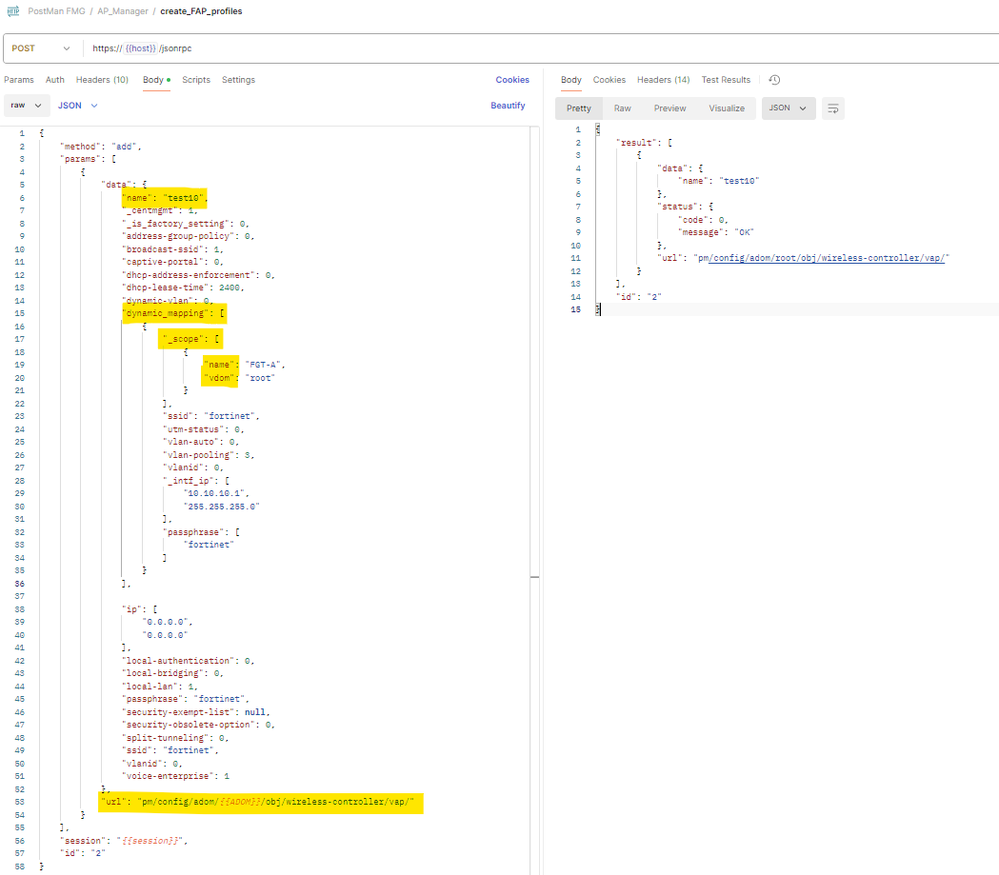Viewport: 999px width, 875px height.
Task: Click the "dynamic_mapping" key in request body
Action: 166,314
